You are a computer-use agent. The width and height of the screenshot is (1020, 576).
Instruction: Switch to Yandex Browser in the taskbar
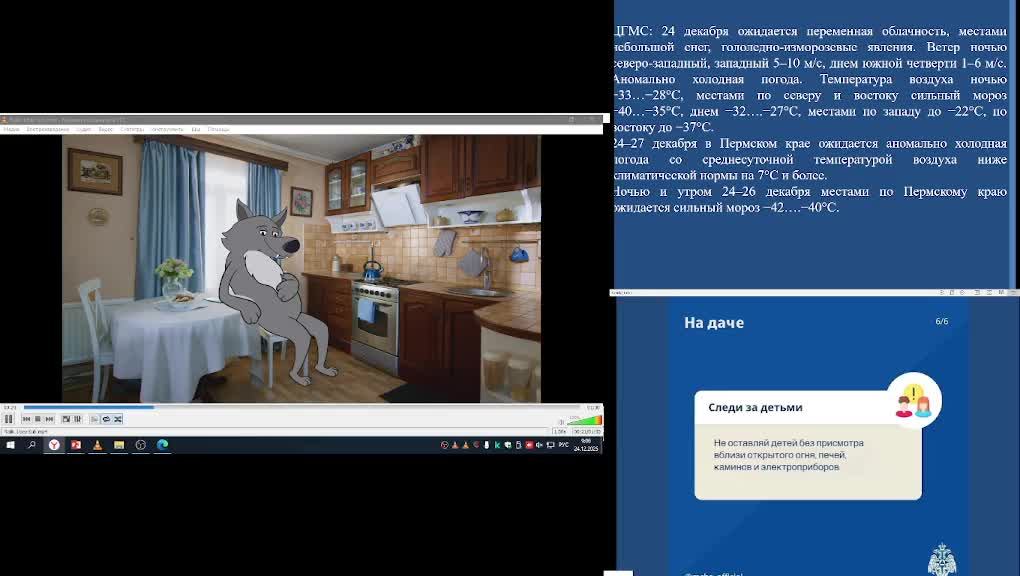coord(54,445)
